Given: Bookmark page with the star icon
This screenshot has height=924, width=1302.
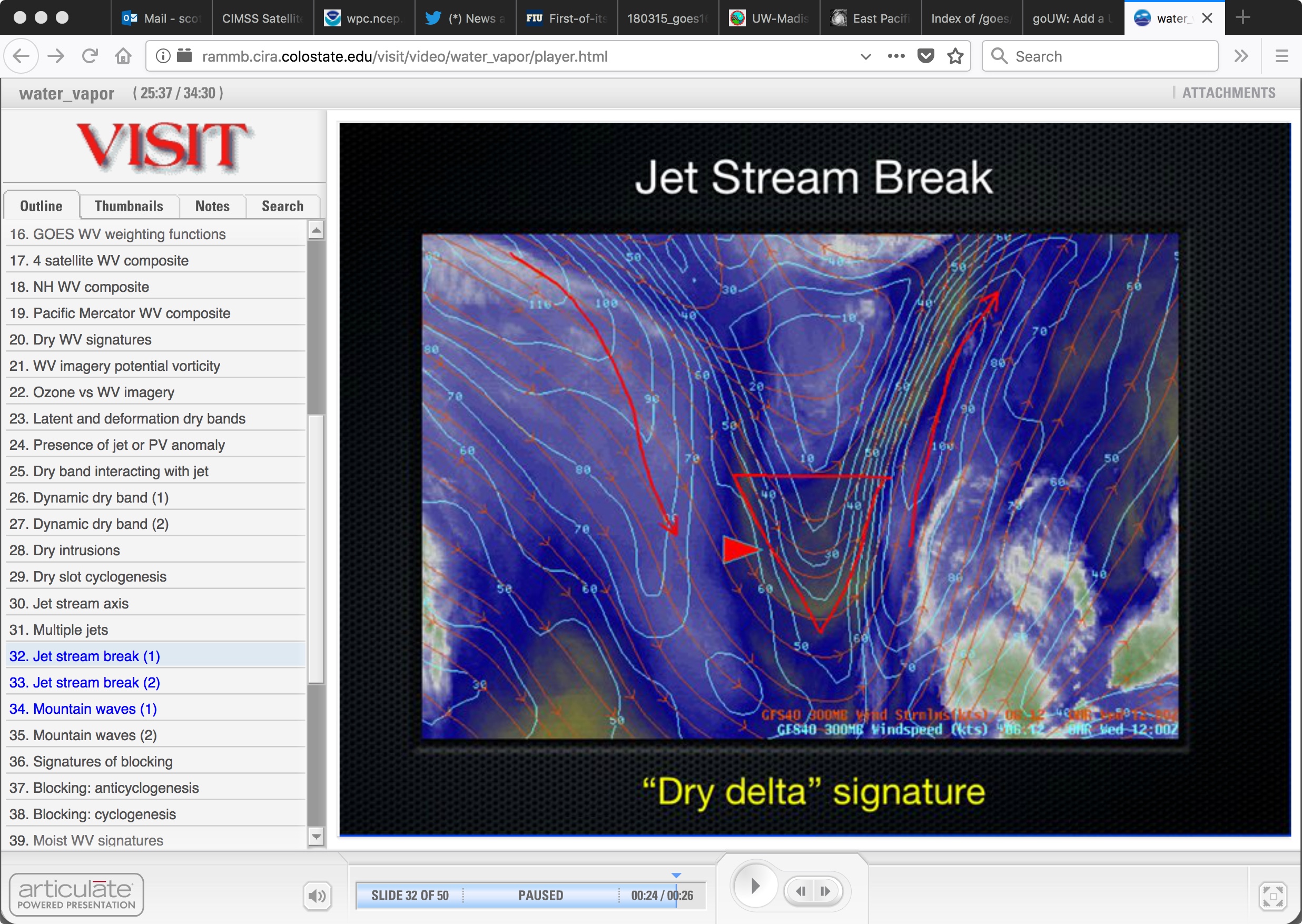Looking at the screenshot, I should coord(955,56).
